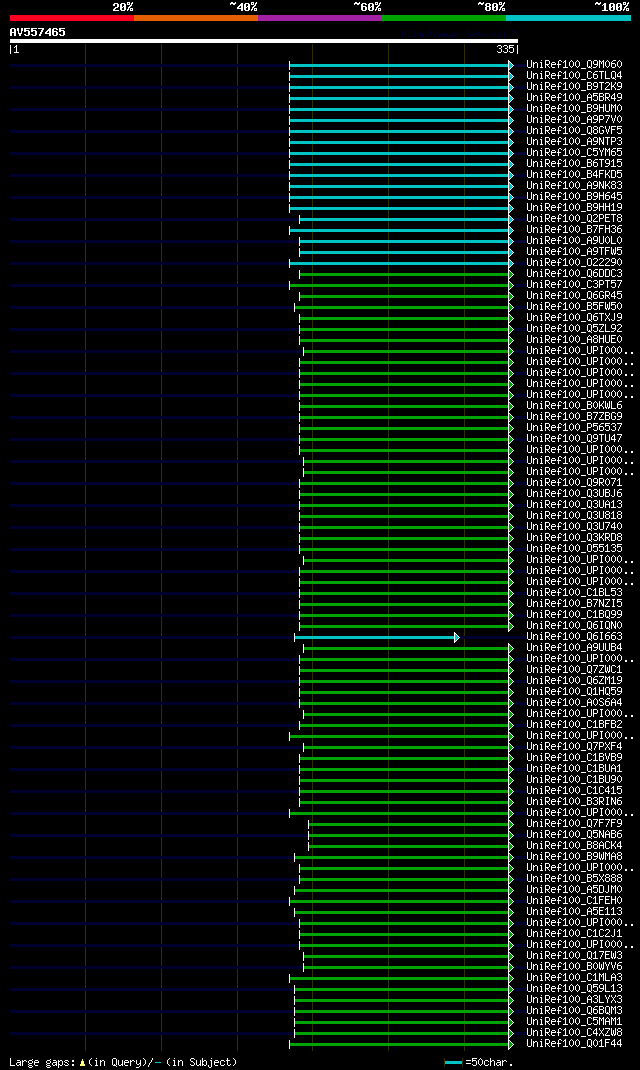Screen dimensions: 640x1070
Task: Click label UniRef100_Q6I663
Action: pos(574,637)
